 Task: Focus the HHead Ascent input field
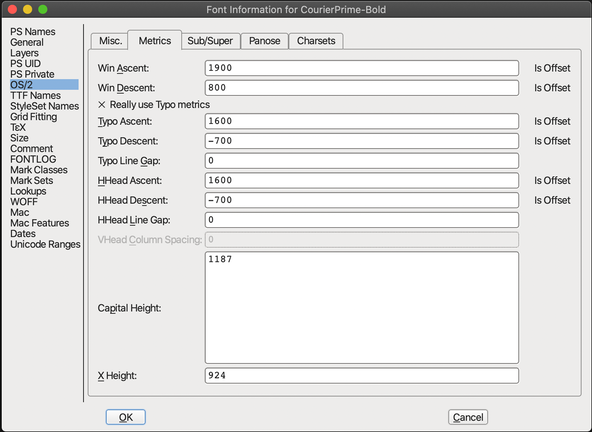(x=362, y=181)
